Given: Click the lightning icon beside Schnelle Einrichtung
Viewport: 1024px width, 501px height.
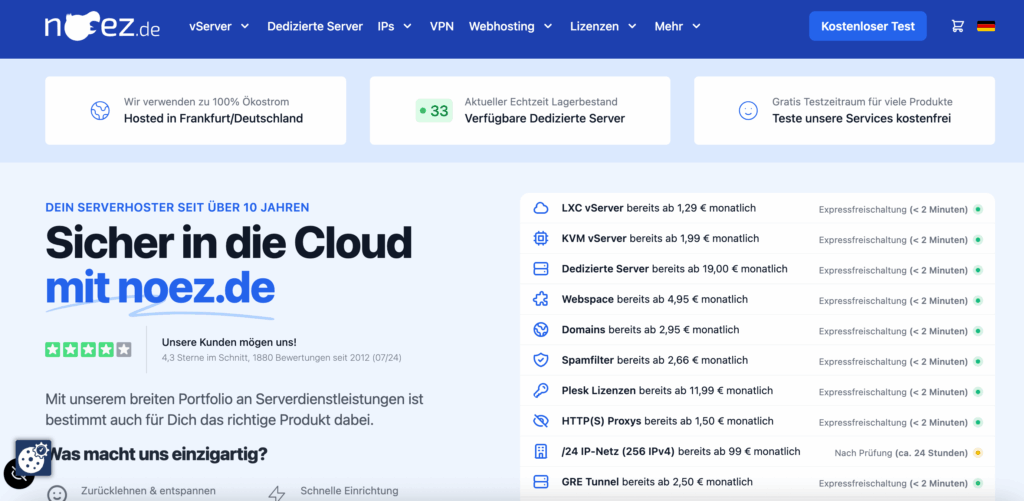Looking at the screenshot, I should pyautogui.click(x=277, y=493).
